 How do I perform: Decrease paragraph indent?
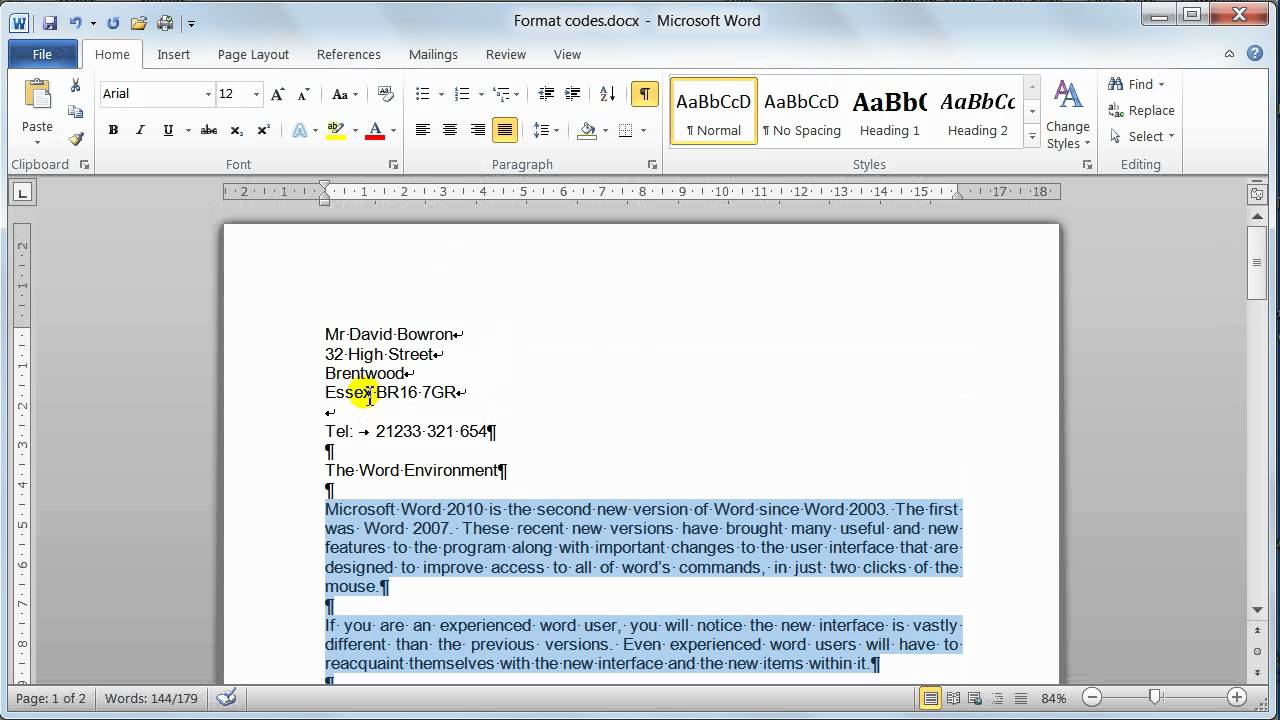(546, 94)
